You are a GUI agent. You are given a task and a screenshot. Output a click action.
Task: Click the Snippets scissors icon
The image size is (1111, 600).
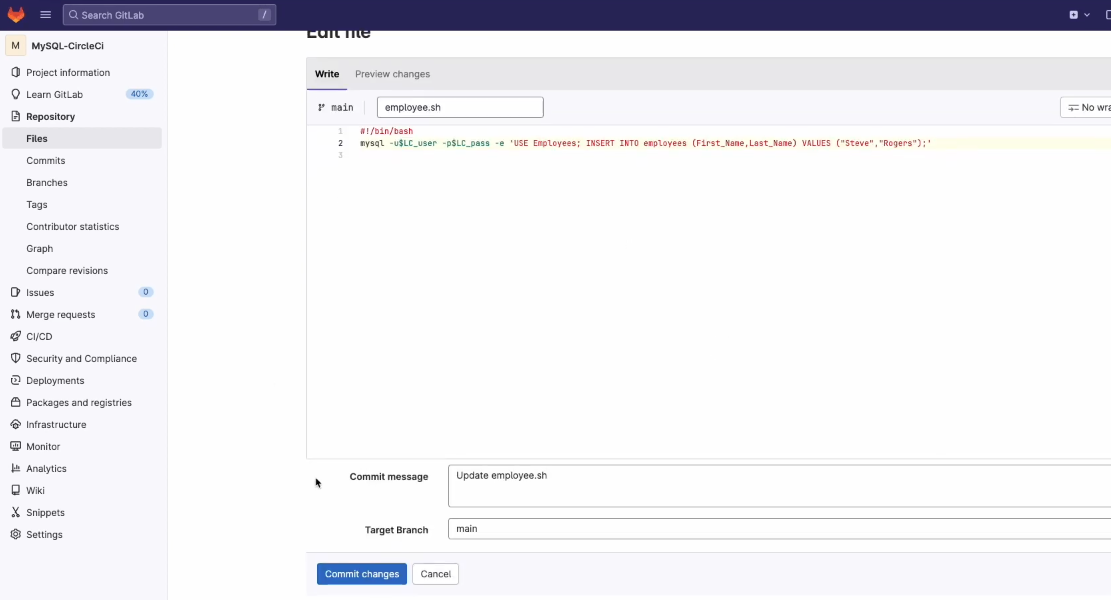pyautogui.click(x=16, y=511)
